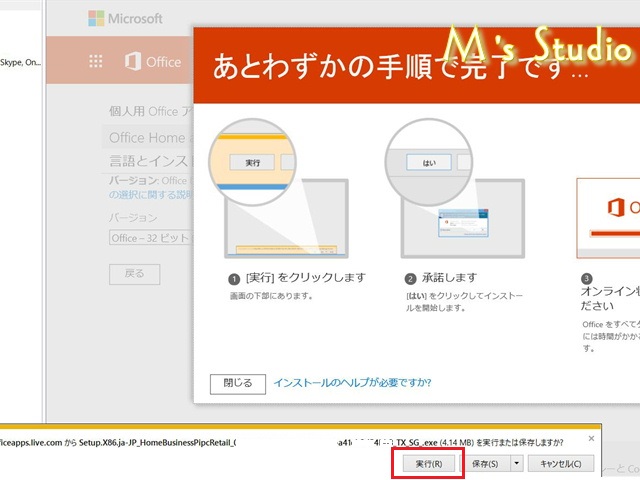Click the Skype, On... tab text
640x480 pixels.
[x=20, y=62]
